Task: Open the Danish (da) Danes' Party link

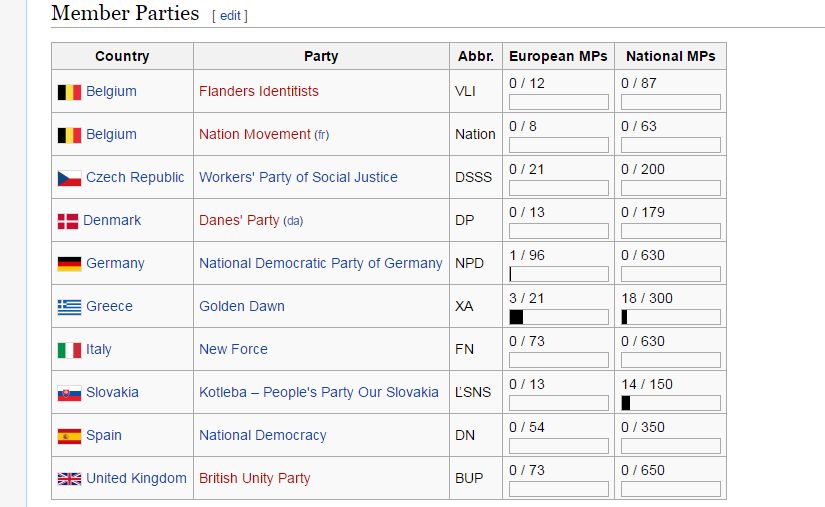Action: pyautogui.click(x=293, y=221)
